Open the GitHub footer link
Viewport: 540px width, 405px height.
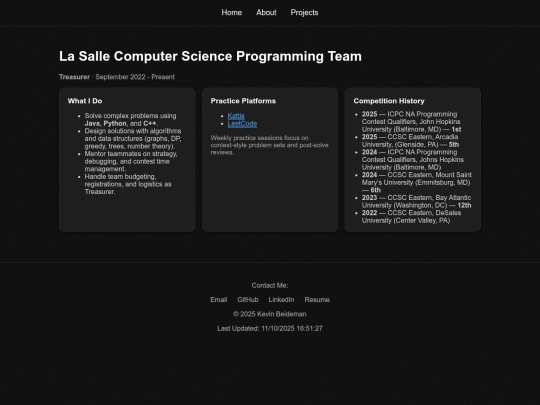point(248,300)
